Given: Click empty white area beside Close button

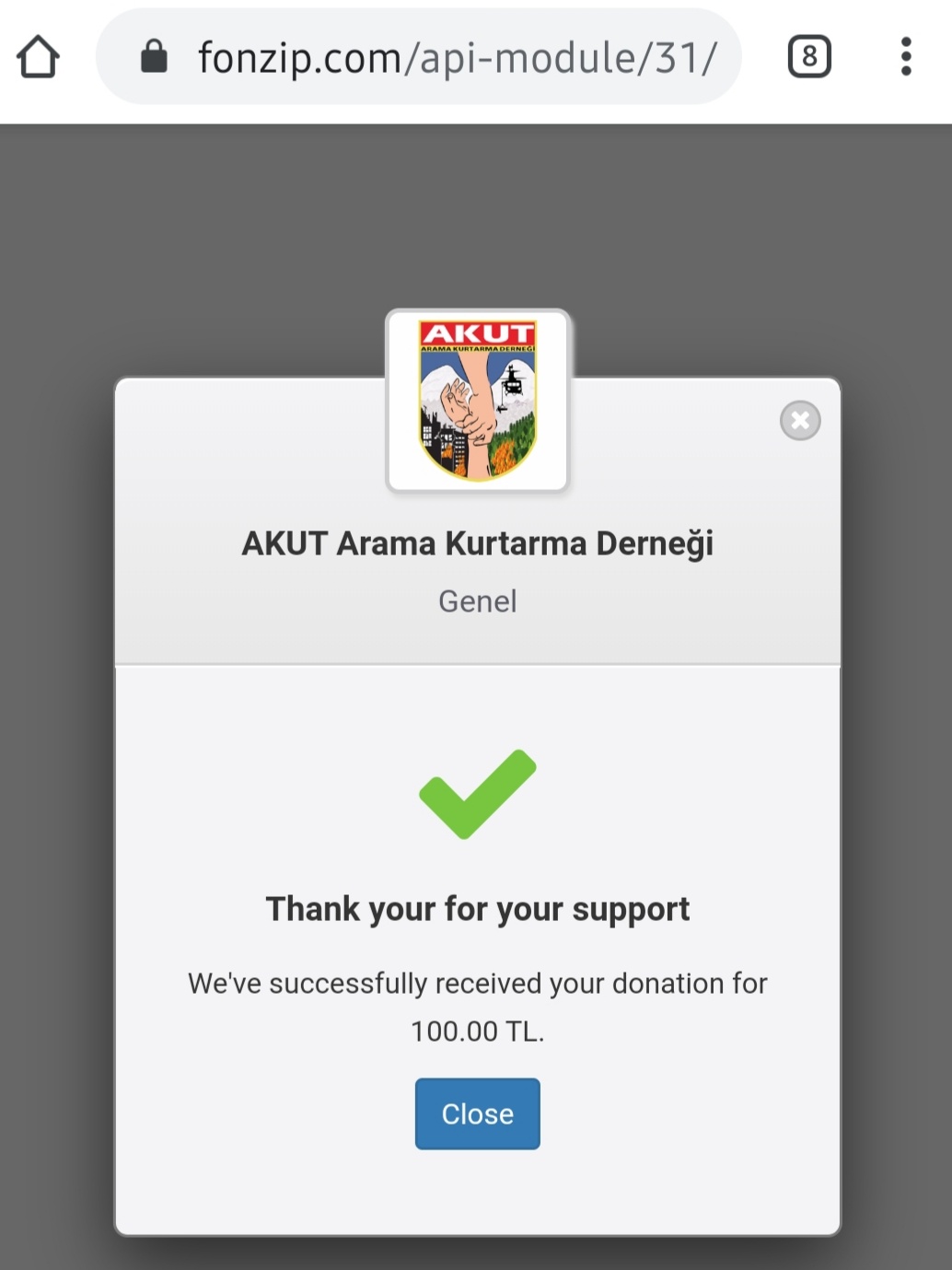Looking at the screenshot, I should 691,1113.
